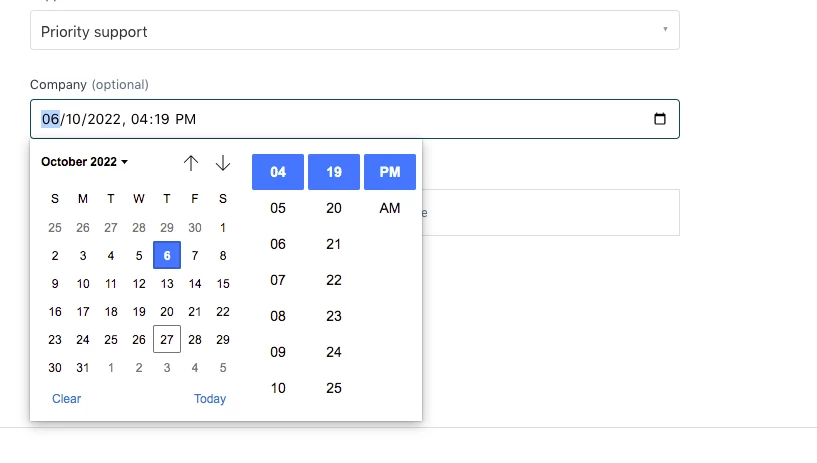The height and width of the screenshot is (463, 817).
Task: Select October 27 in the calendar
Action: [x=167, y=339]
